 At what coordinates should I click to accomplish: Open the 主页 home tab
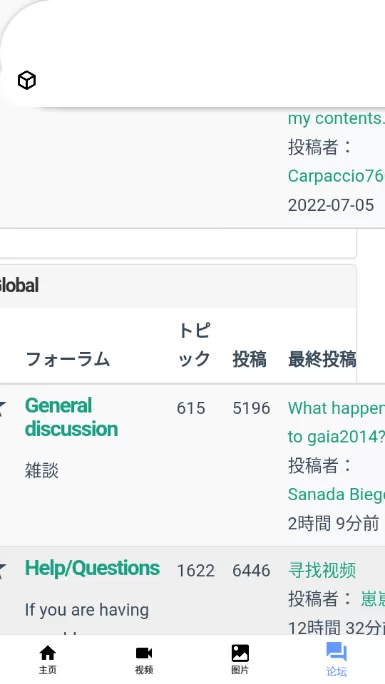click(48, 659)
